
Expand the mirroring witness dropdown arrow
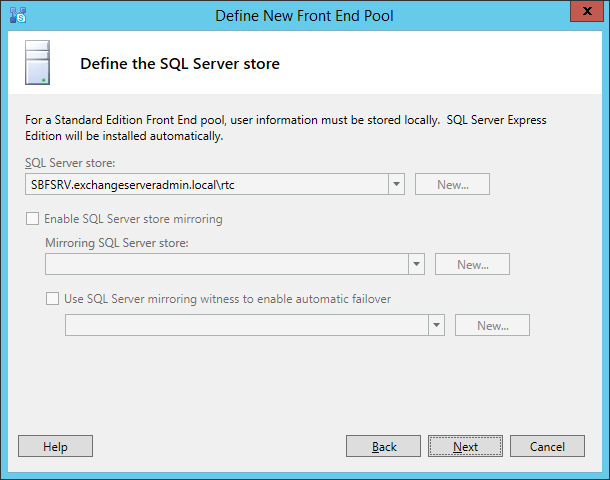click(436, 325)
